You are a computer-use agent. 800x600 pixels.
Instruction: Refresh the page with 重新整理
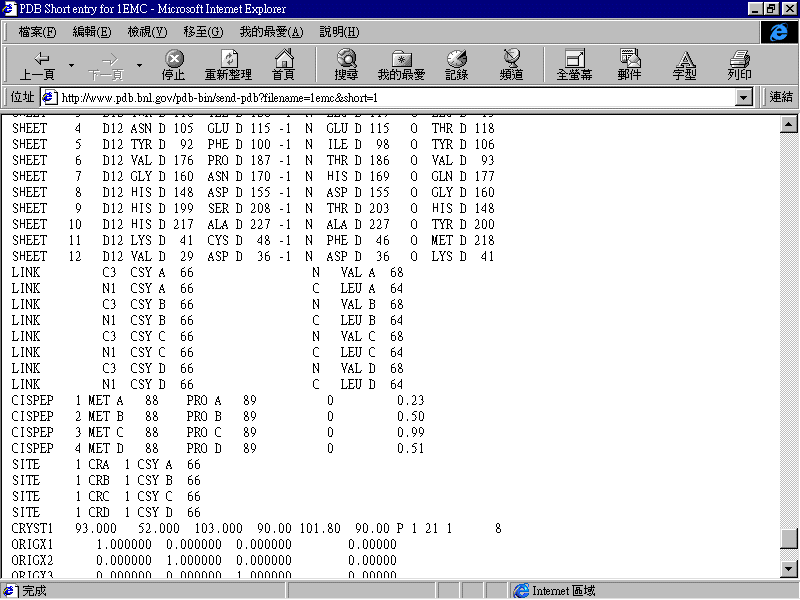[228, 66]
